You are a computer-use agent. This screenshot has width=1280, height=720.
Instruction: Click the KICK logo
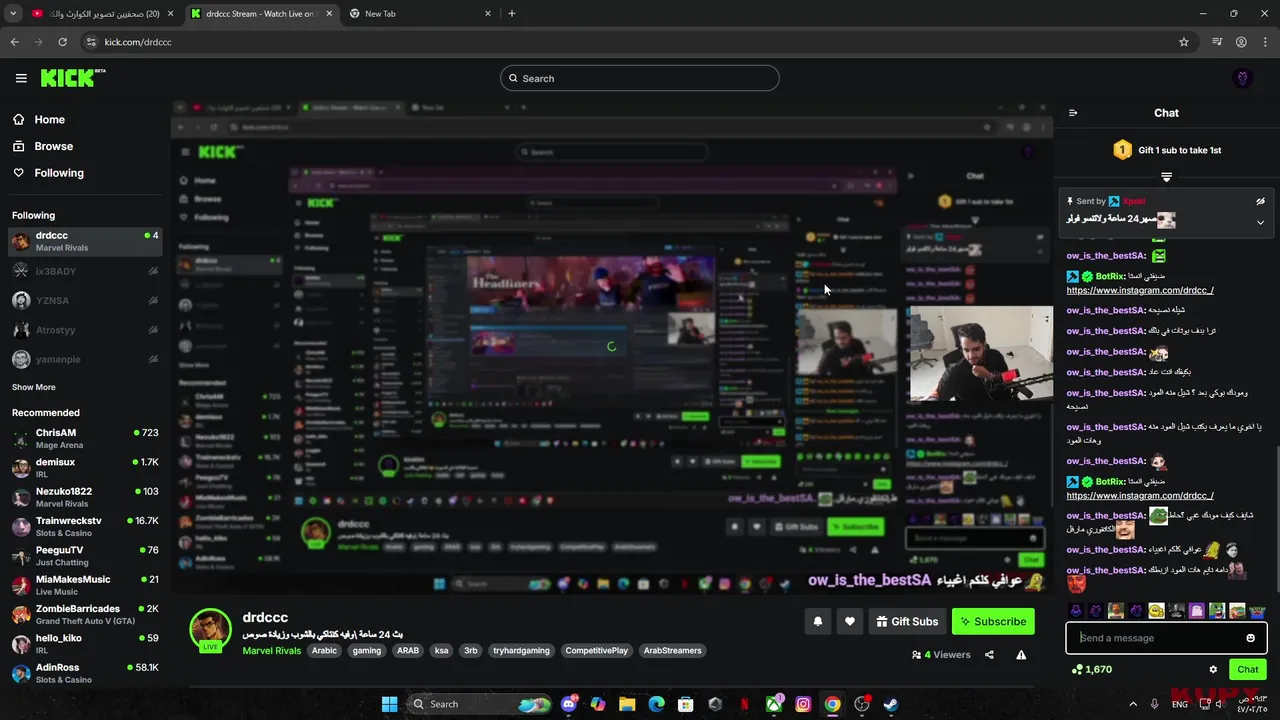pos(73,78)
